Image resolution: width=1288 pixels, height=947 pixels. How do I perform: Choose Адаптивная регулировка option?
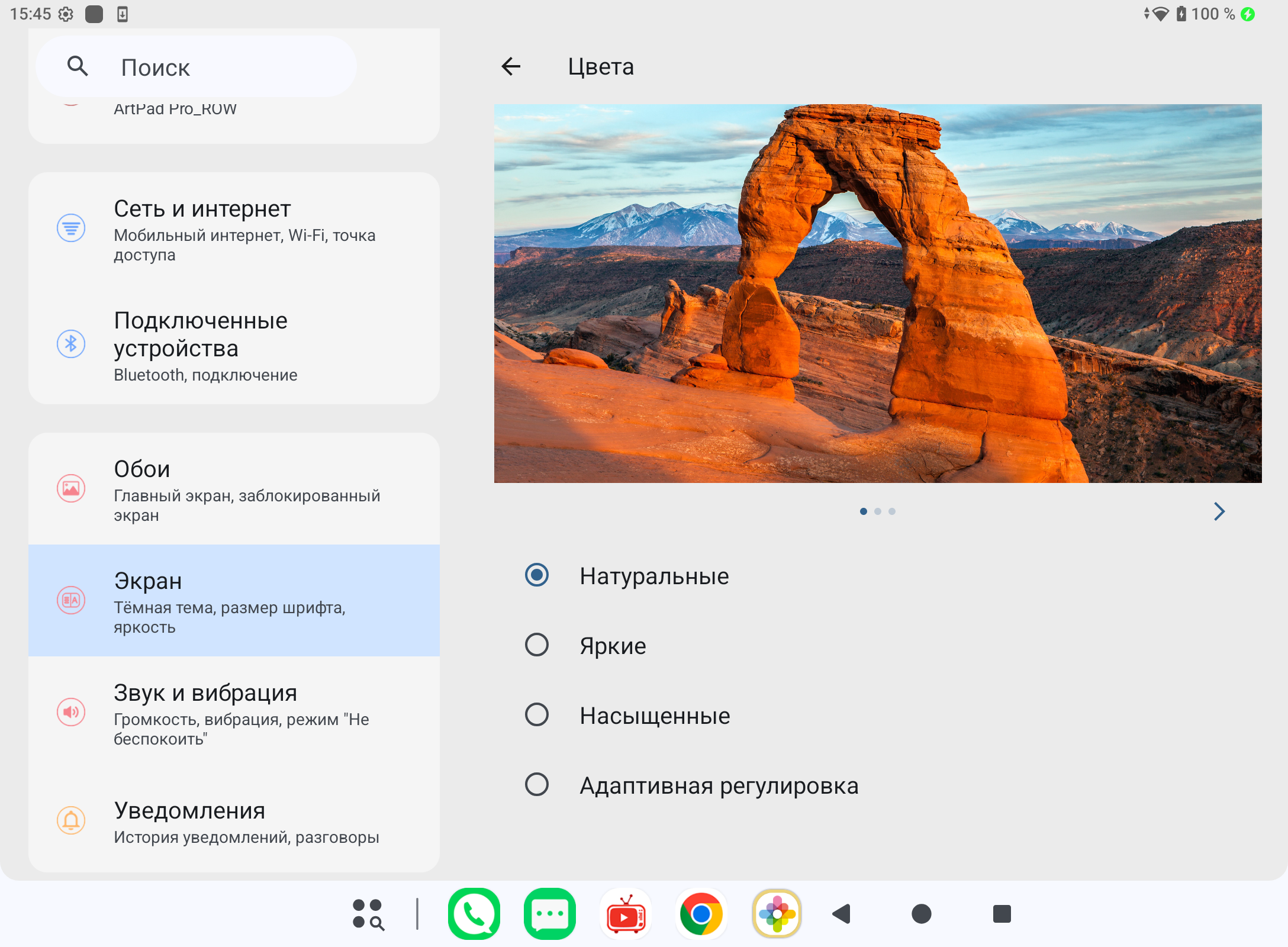coord(537,785)
